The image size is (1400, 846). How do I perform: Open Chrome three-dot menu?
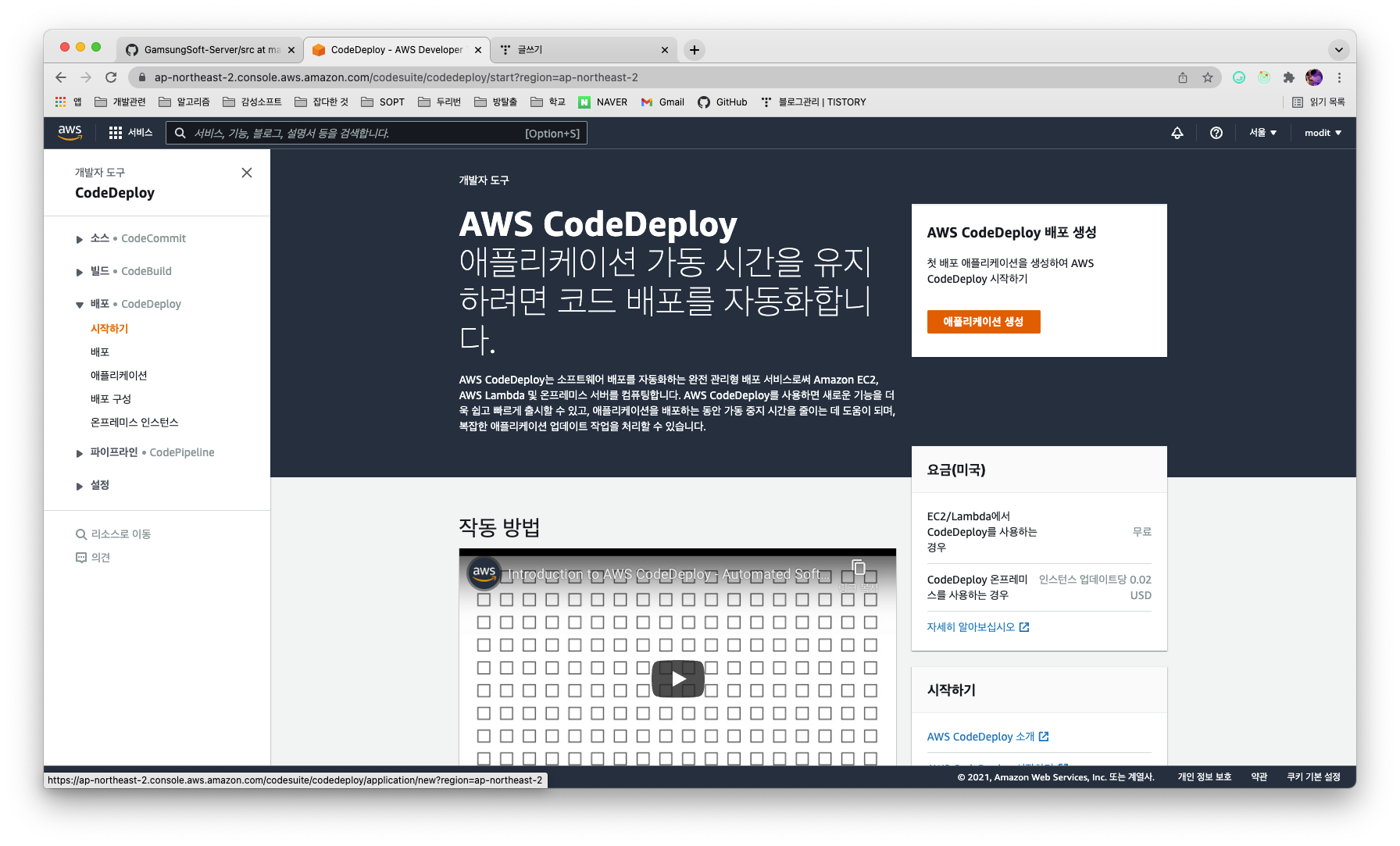tap(1339, 77)
